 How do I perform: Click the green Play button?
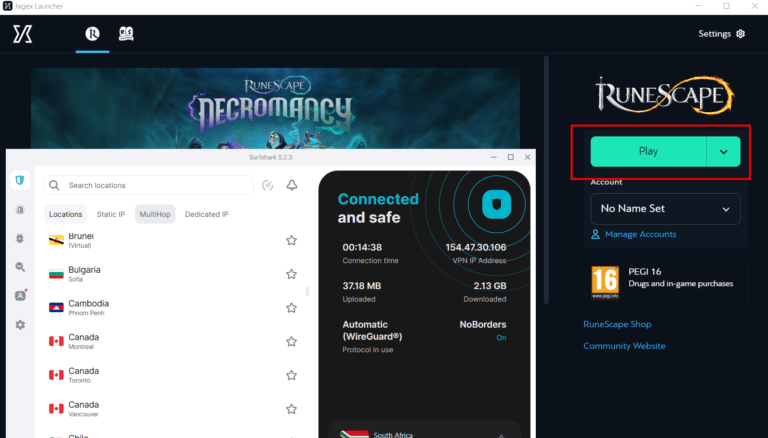(648, 151)
